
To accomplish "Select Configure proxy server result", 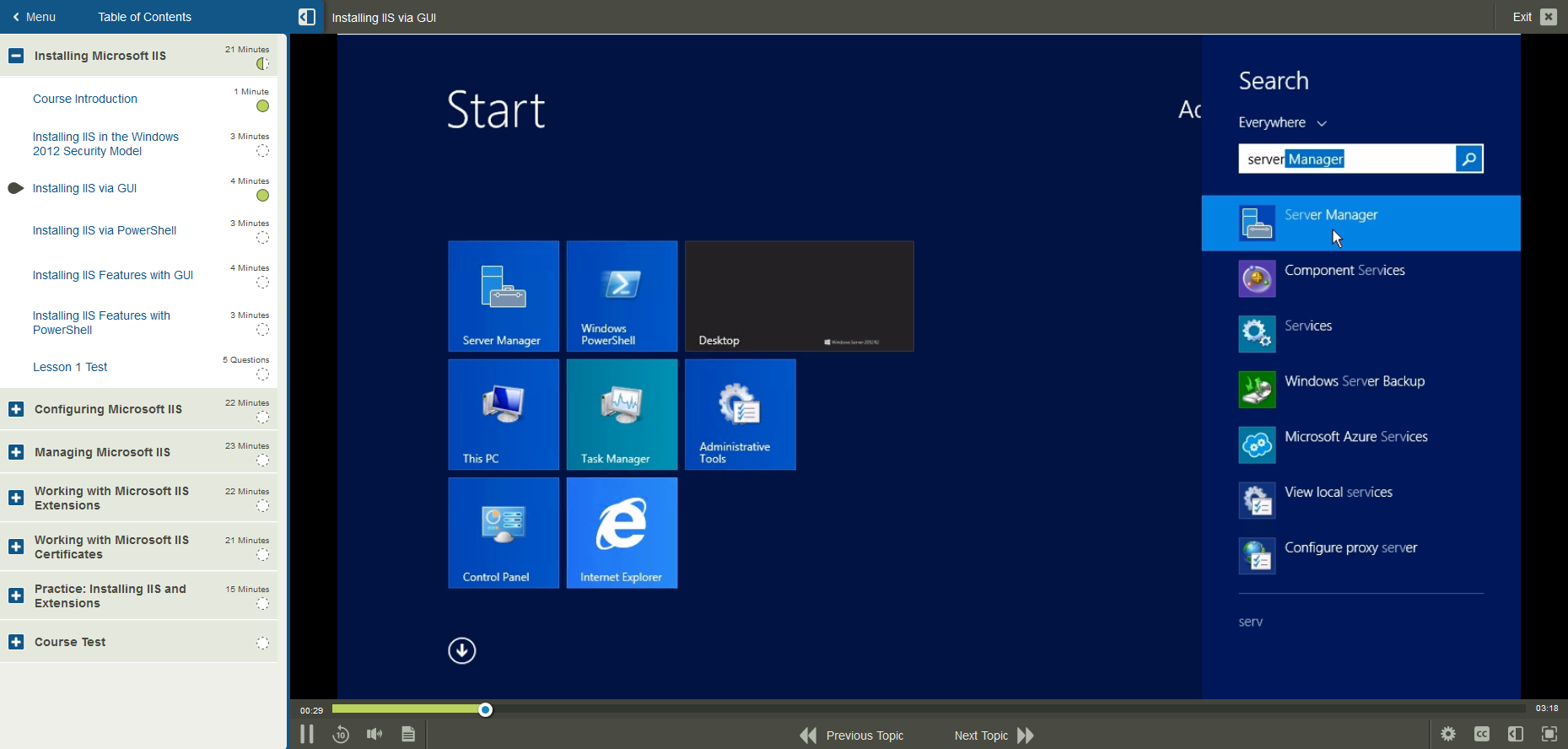I will click(x=1361, y=556).
